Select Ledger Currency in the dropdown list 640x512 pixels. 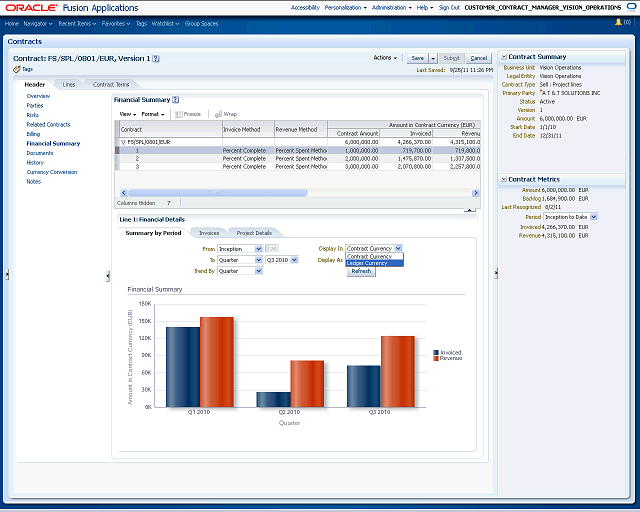click(374, 263)
